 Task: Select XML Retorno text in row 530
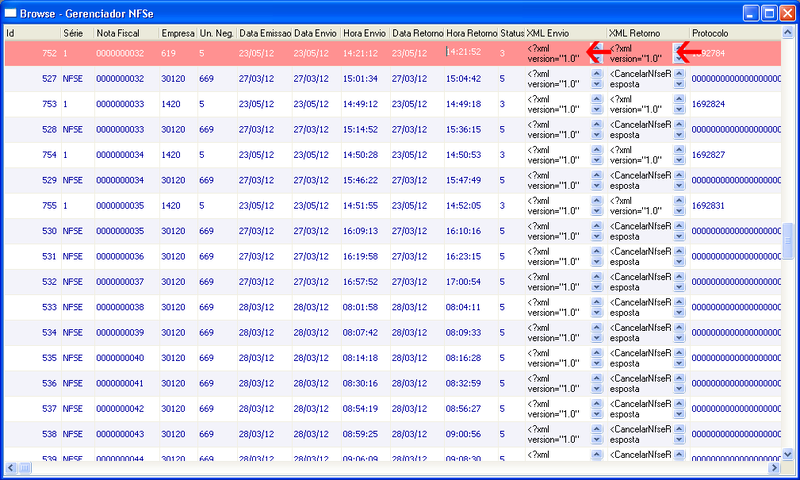tap(640, 231)
